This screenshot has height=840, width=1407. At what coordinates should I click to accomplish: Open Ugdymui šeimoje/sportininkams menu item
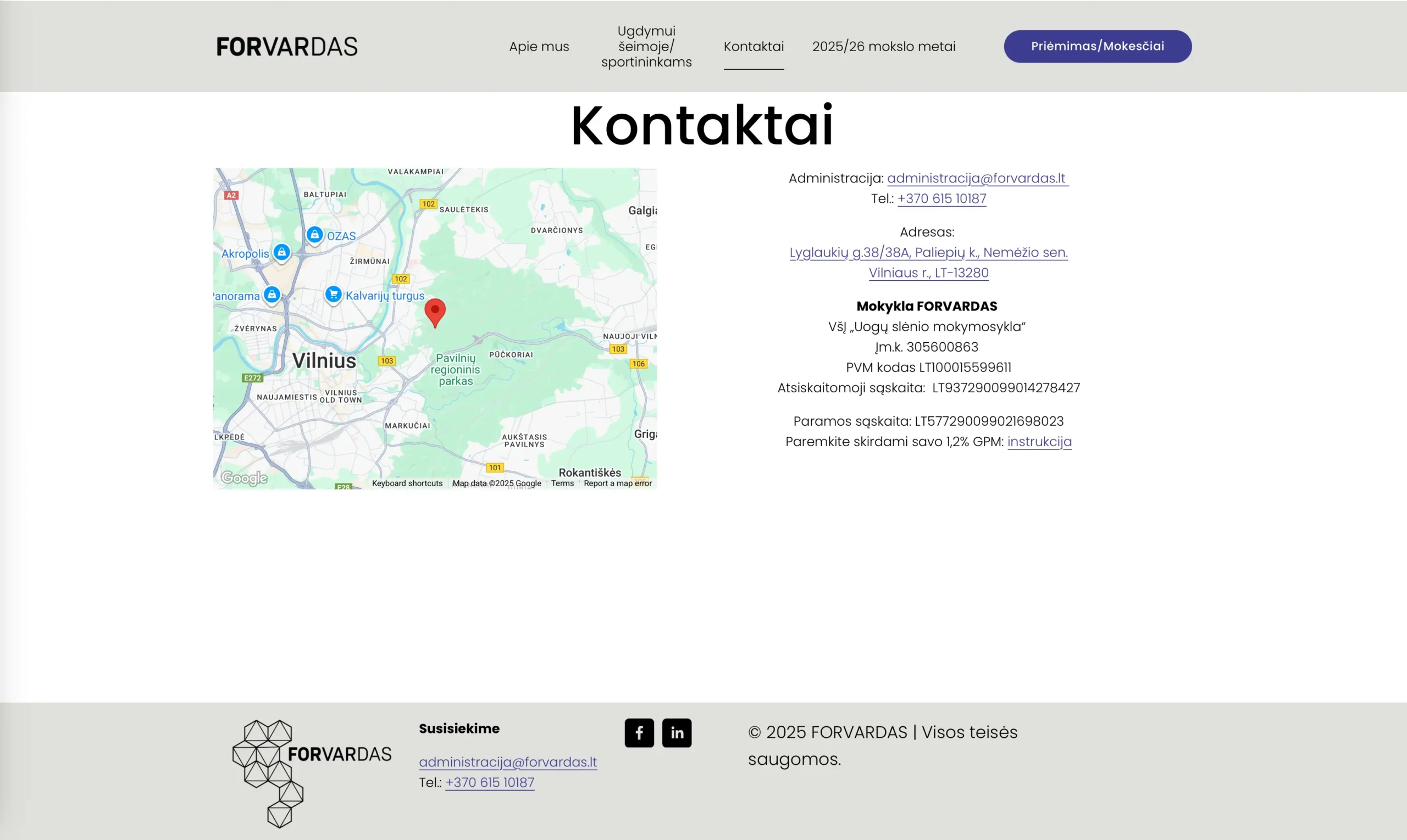[646, 46]
